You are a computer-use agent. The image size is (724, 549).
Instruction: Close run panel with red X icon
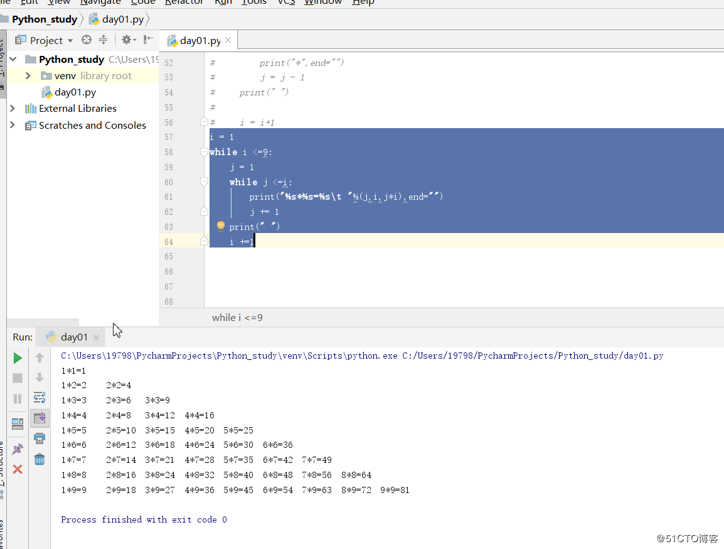tap(18, 469)
